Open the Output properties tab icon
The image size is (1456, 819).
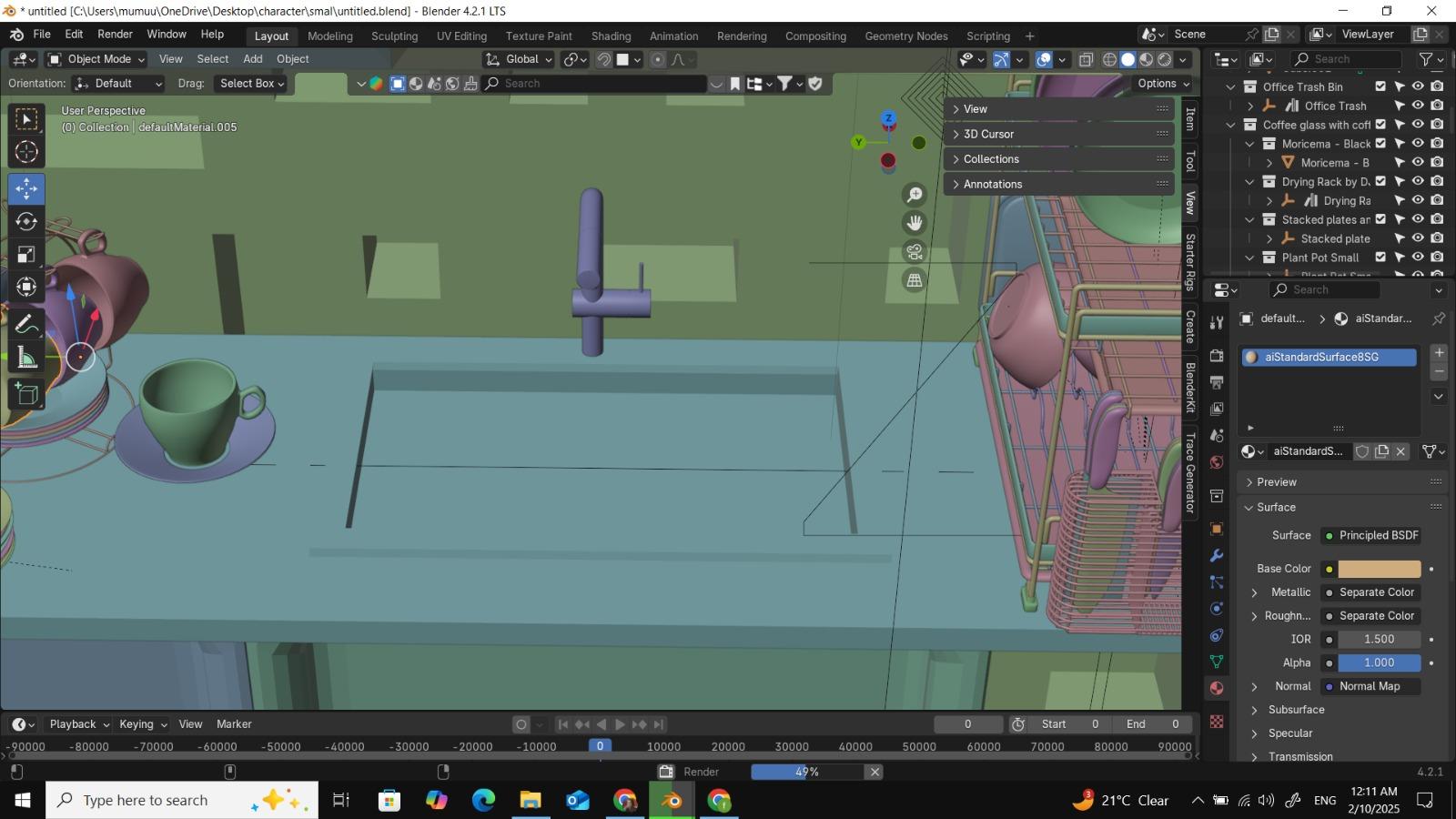[x=1217, y=382]
